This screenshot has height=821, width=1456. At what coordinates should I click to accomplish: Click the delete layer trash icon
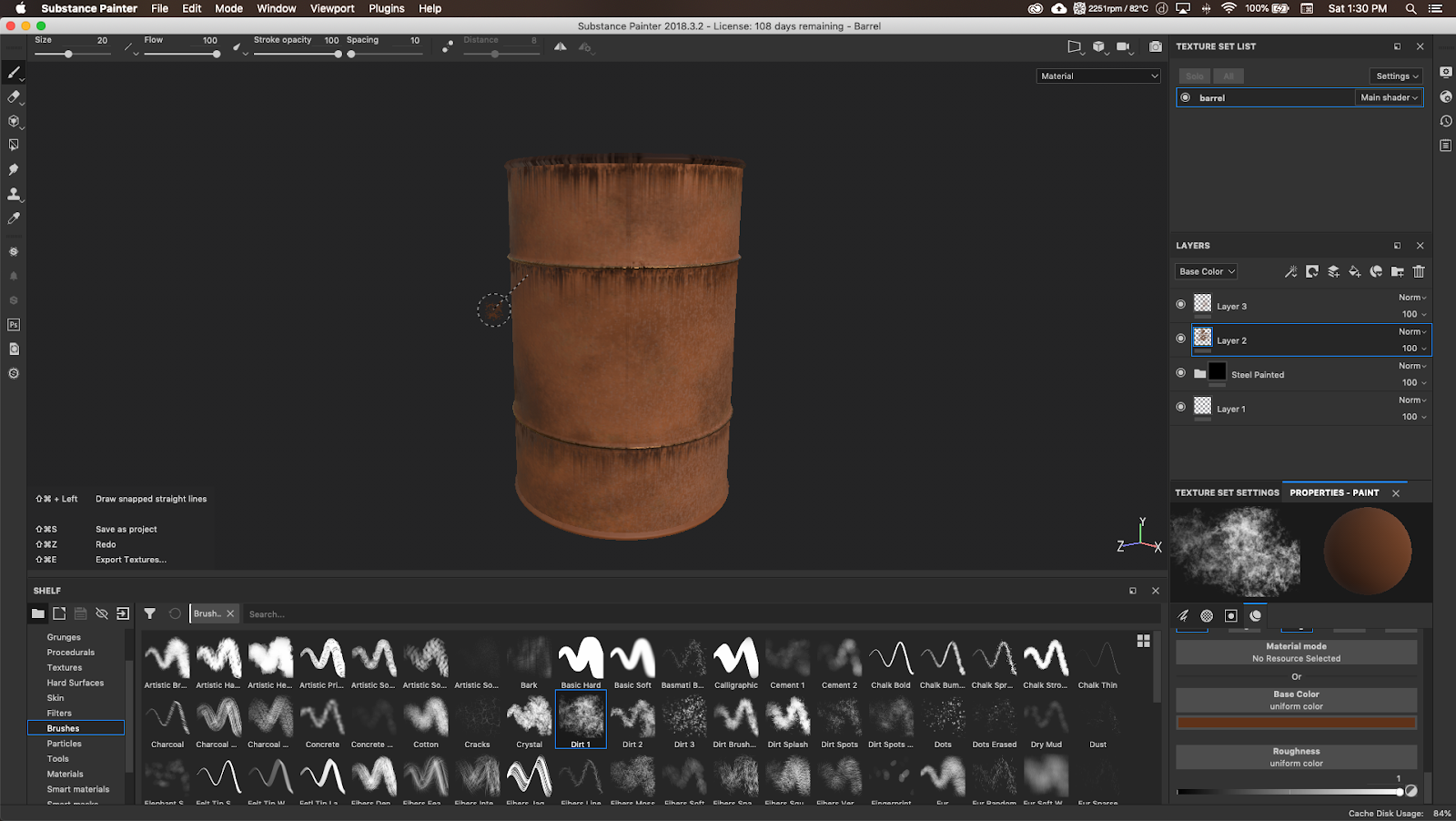click(x=1418, y=271)
